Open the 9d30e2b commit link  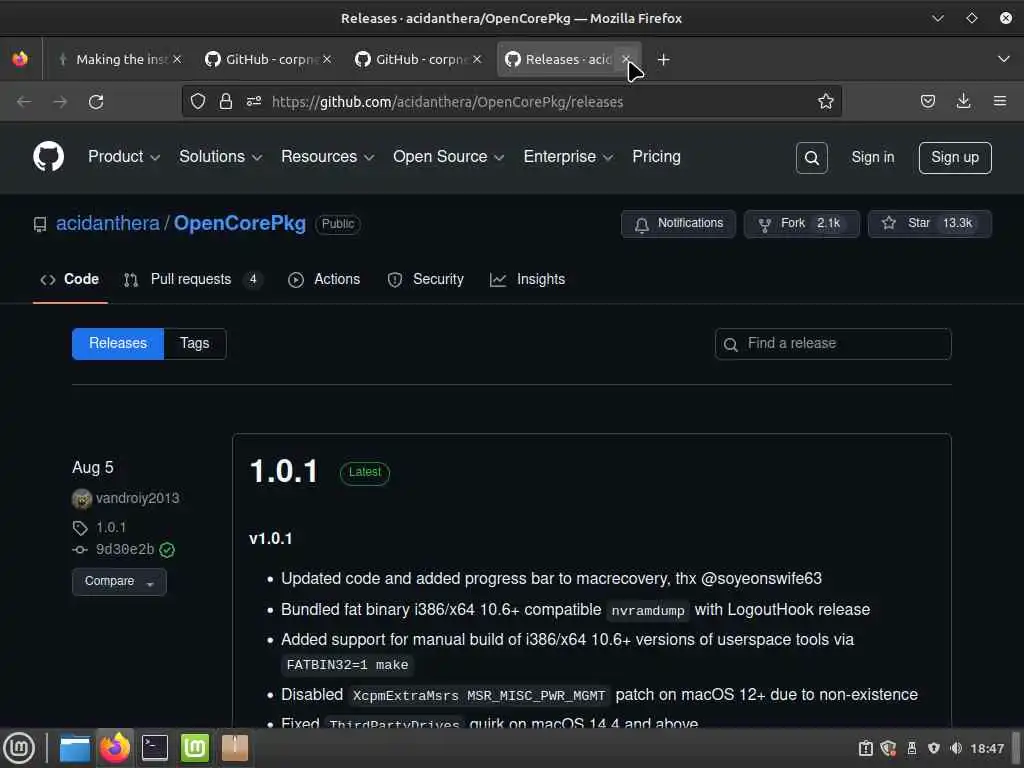[x=125, y=549]
